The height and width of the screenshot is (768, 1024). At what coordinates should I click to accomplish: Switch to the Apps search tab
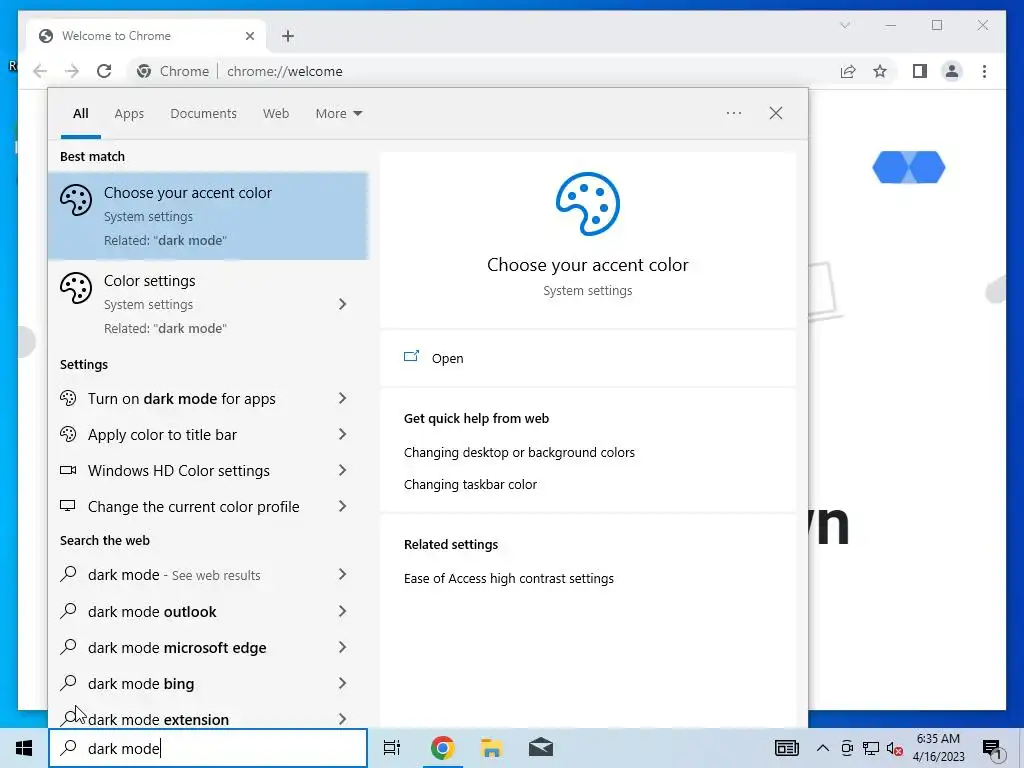point(129,114)
